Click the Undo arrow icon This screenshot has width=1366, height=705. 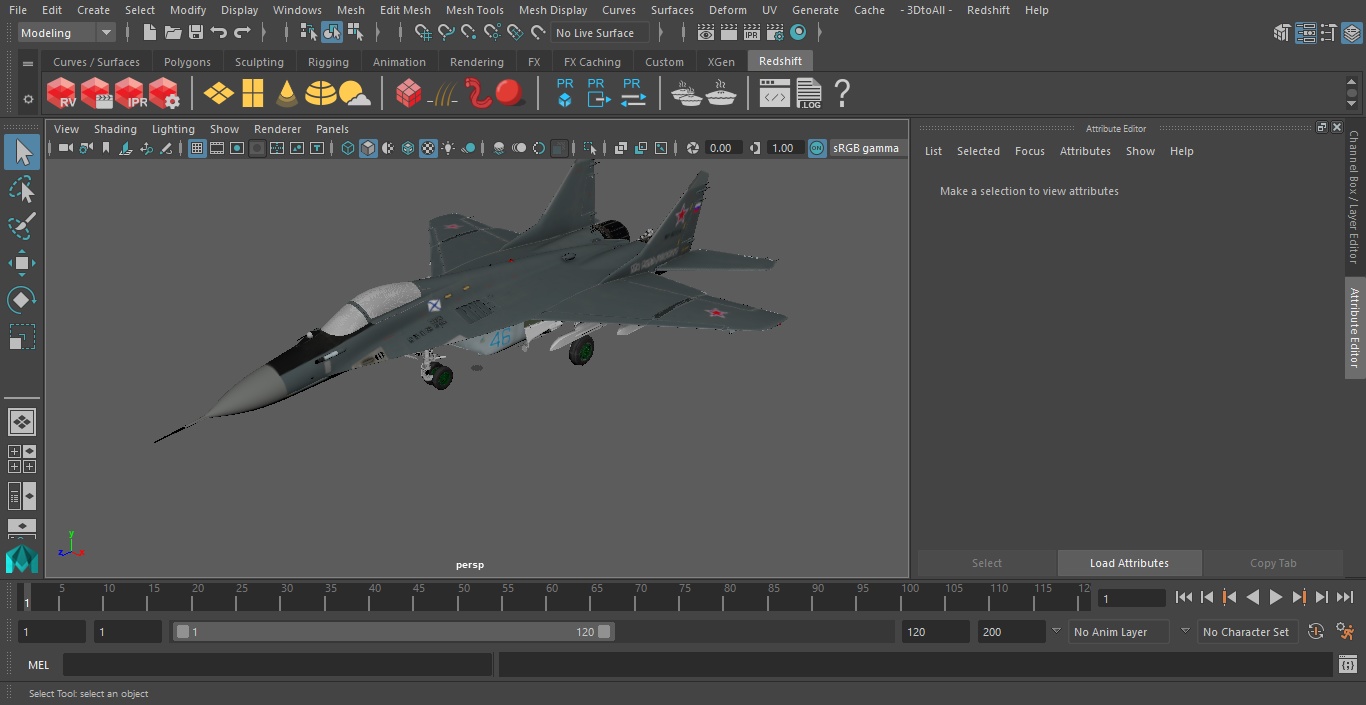click(x=219, y=33)
